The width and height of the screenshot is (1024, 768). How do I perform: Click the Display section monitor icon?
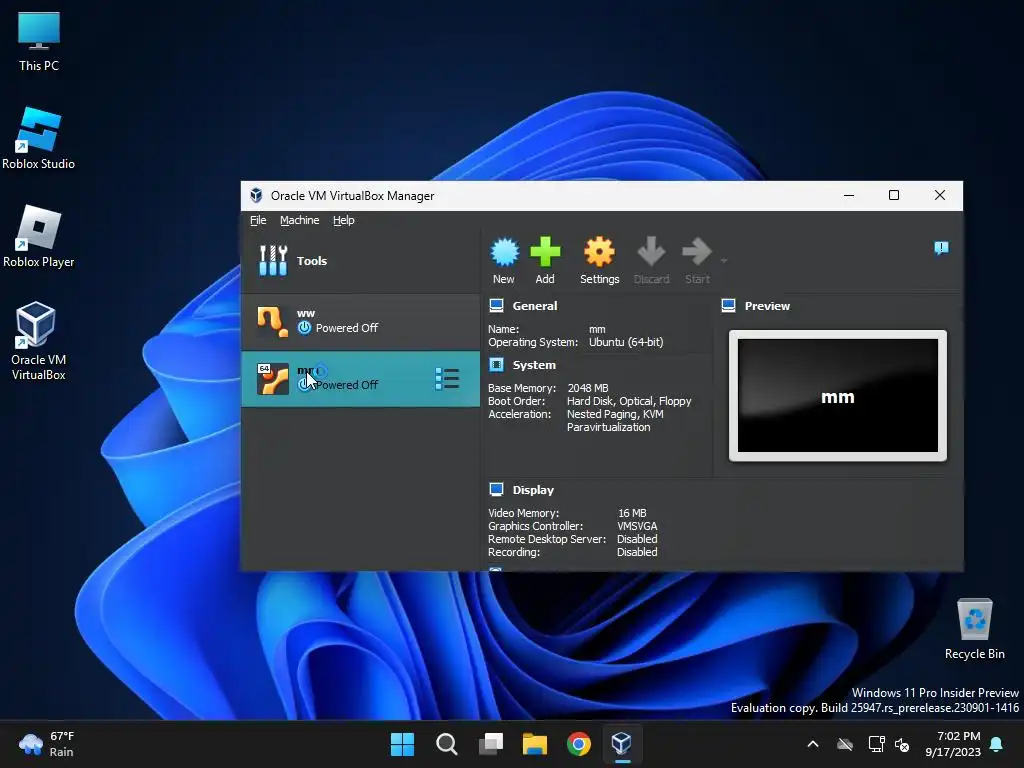point(496,489)
